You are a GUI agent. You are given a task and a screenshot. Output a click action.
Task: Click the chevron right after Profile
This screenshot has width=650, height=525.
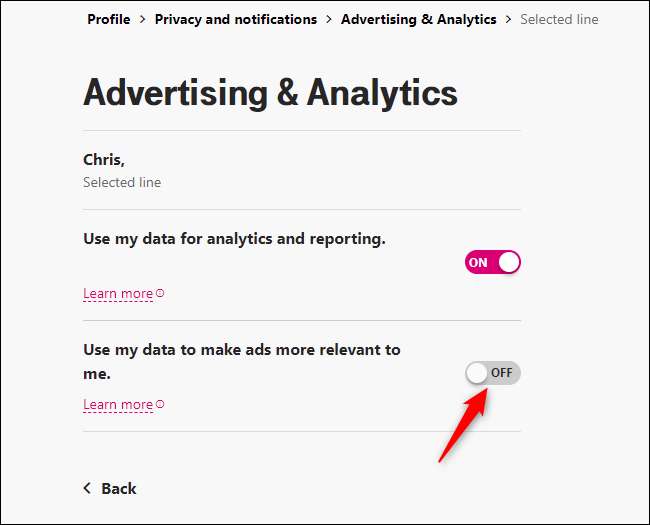(x=143, y=19)
